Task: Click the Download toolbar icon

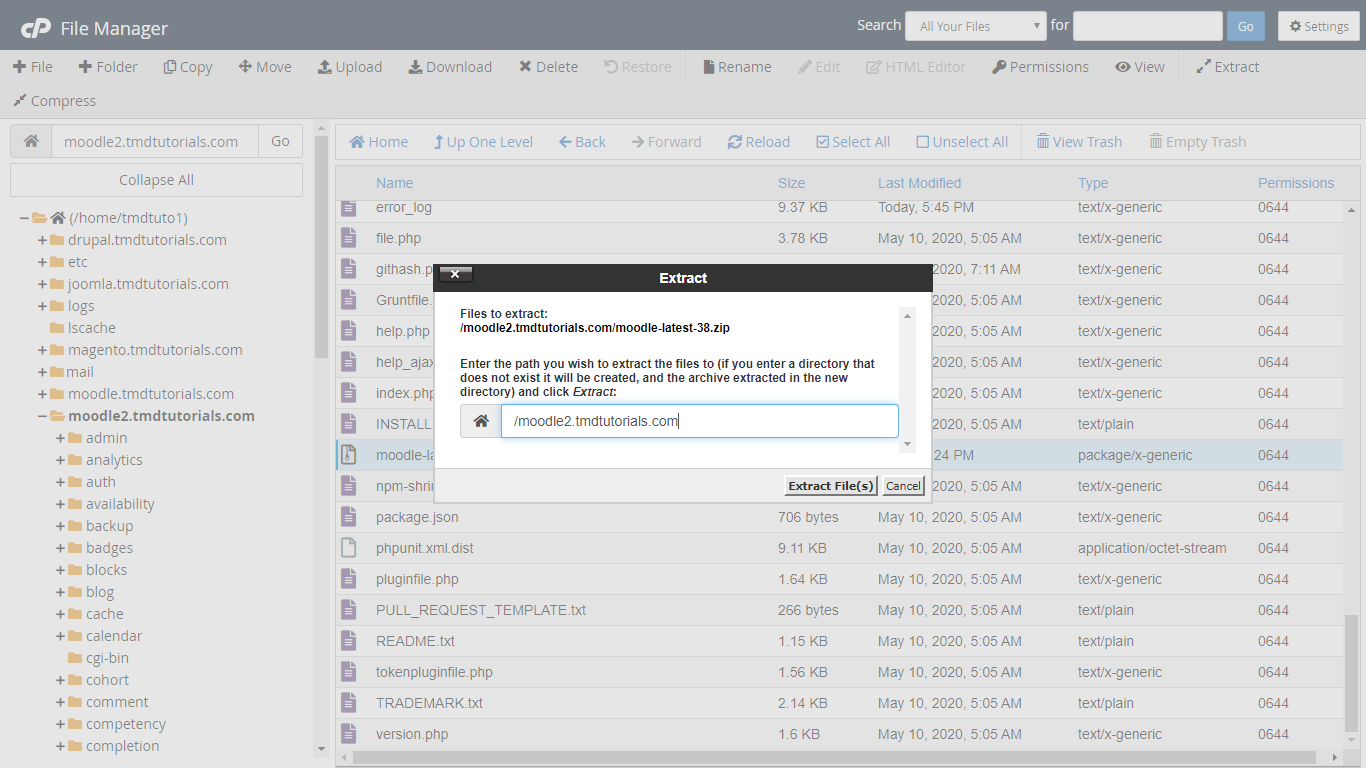Action: [x=450, y=67]
